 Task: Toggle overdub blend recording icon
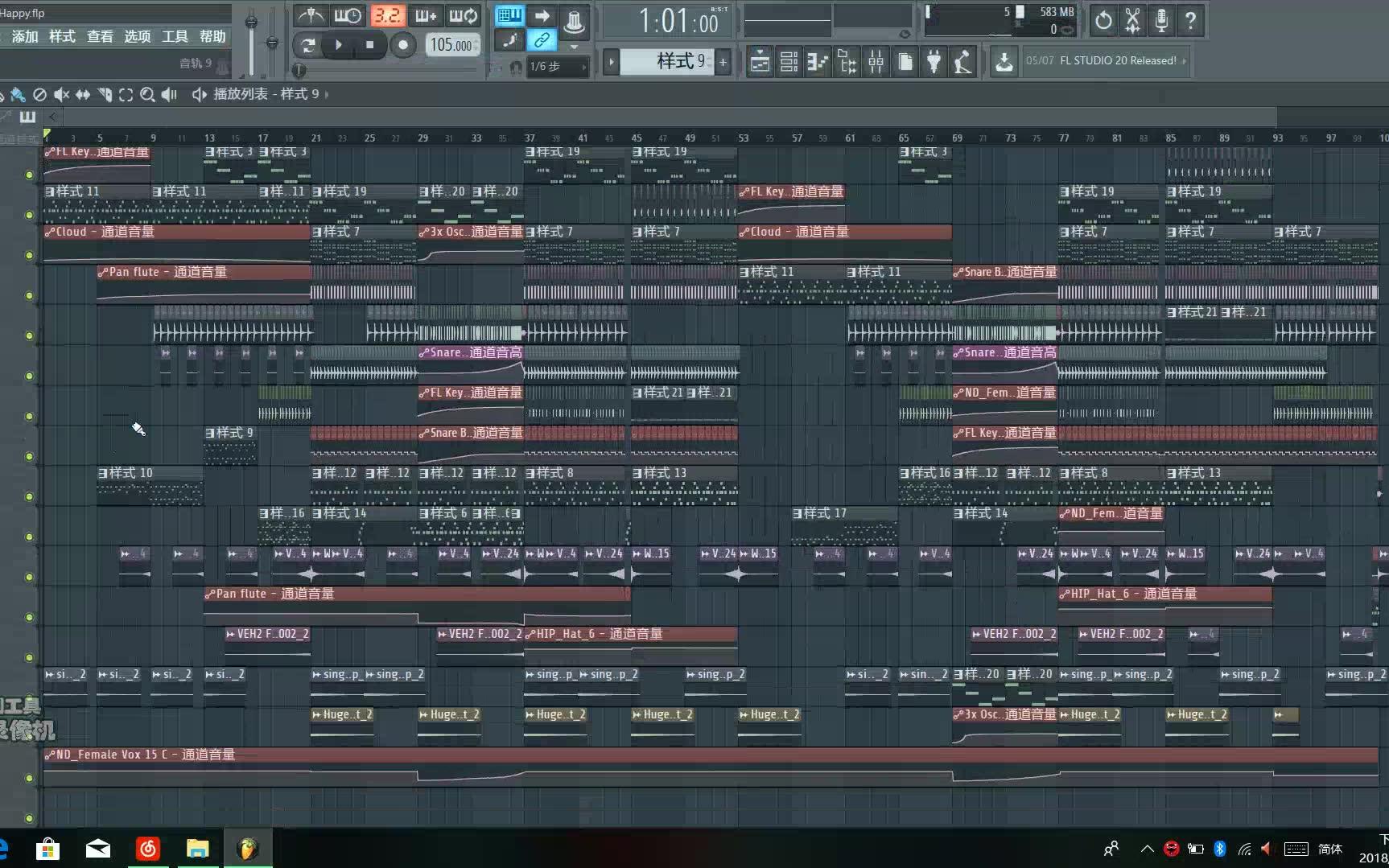(x=426, y=15)
